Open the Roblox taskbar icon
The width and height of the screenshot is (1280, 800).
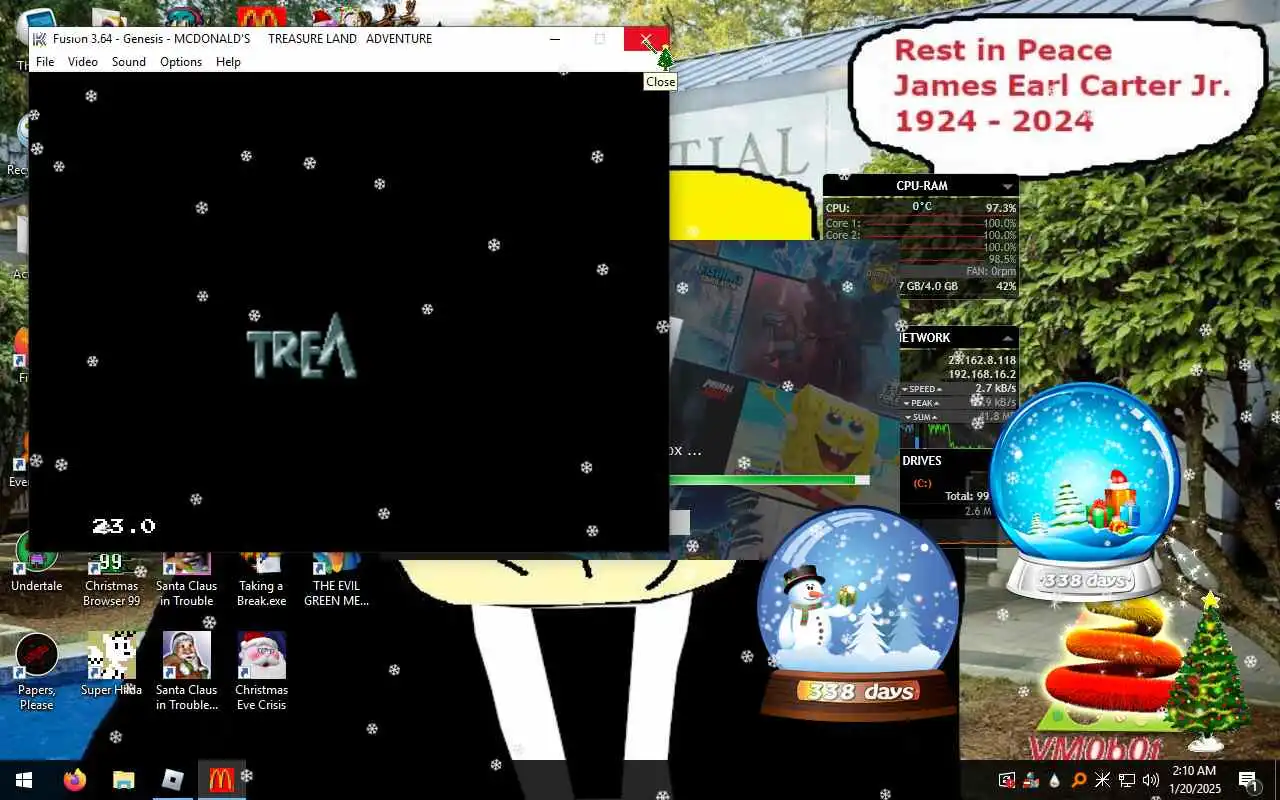172,780
